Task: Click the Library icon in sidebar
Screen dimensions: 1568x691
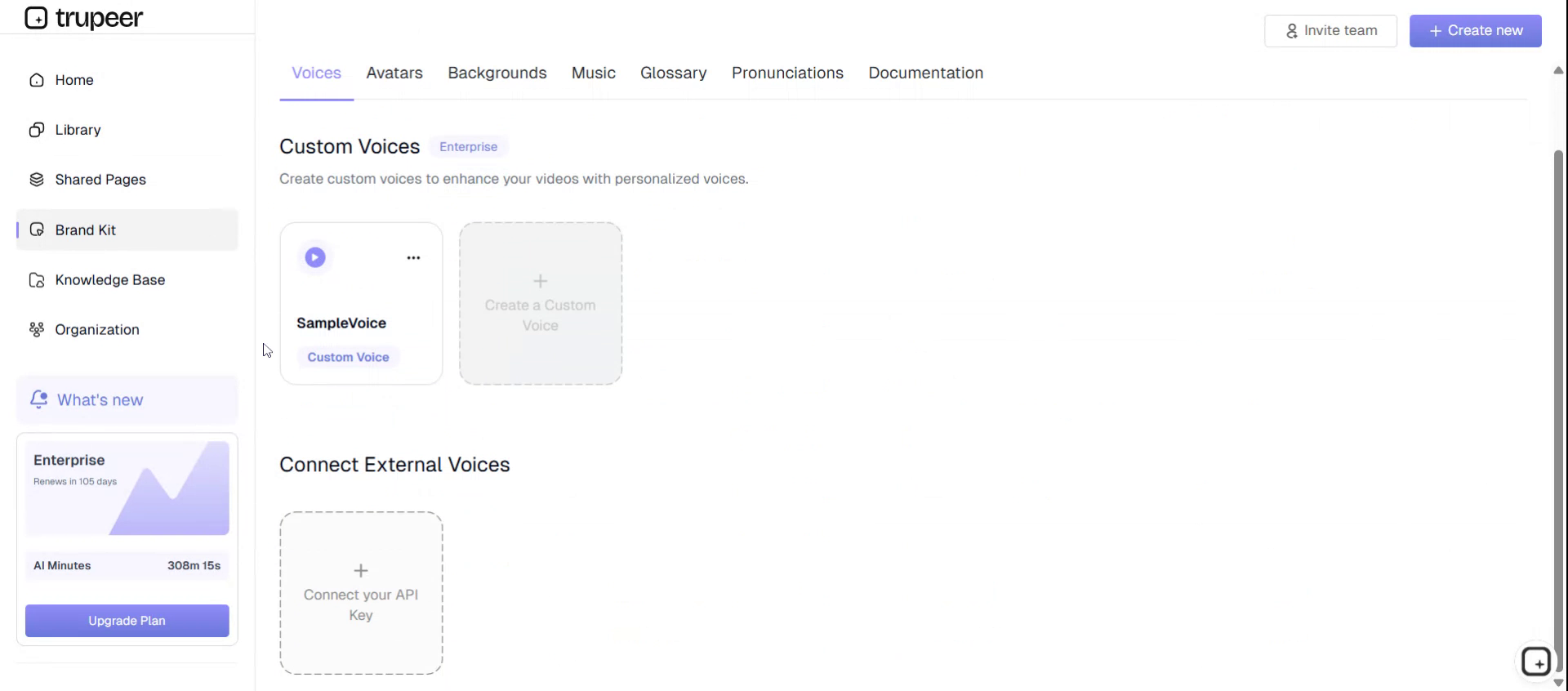Action: click(37, 130)
